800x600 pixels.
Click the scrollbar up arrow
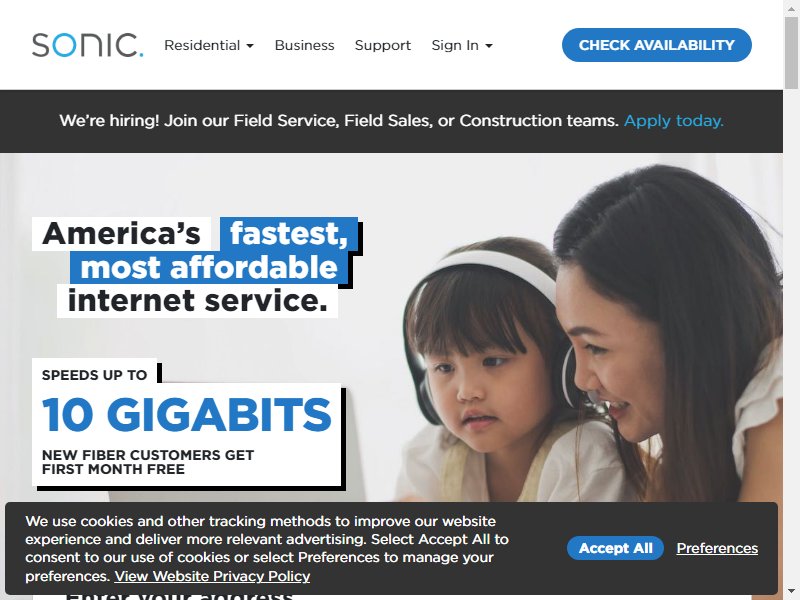[791, 6]
